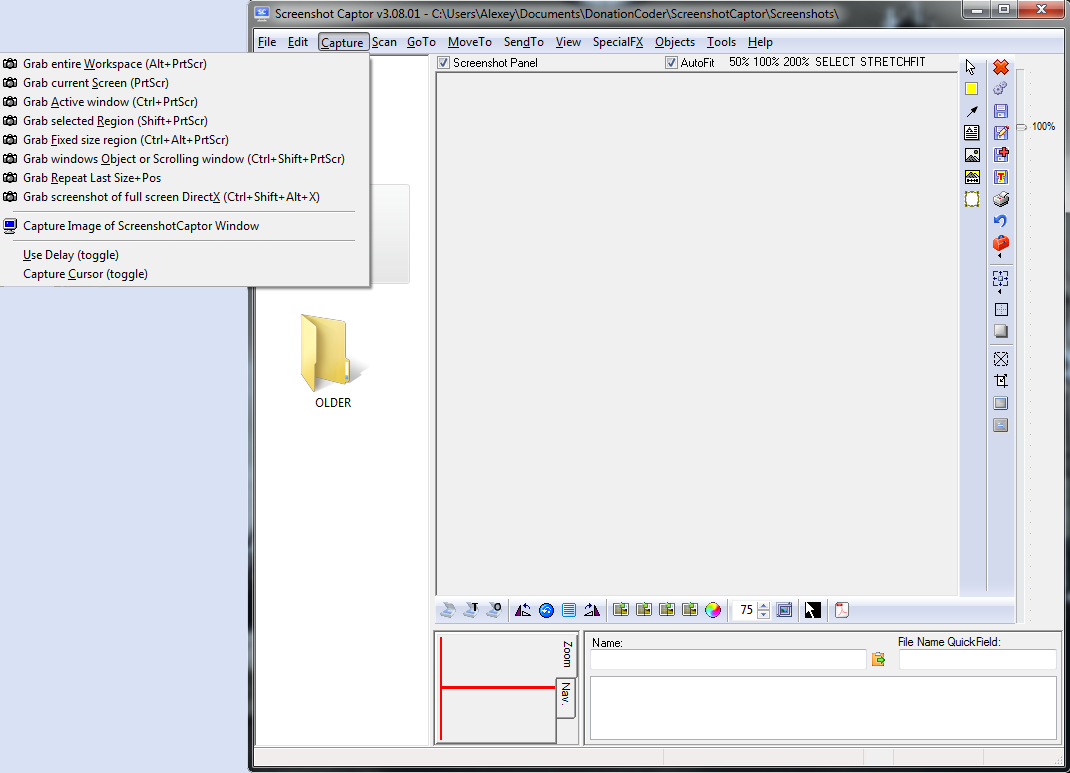Open the File menu
The image size is (1070, 773).
pos(267,42)
